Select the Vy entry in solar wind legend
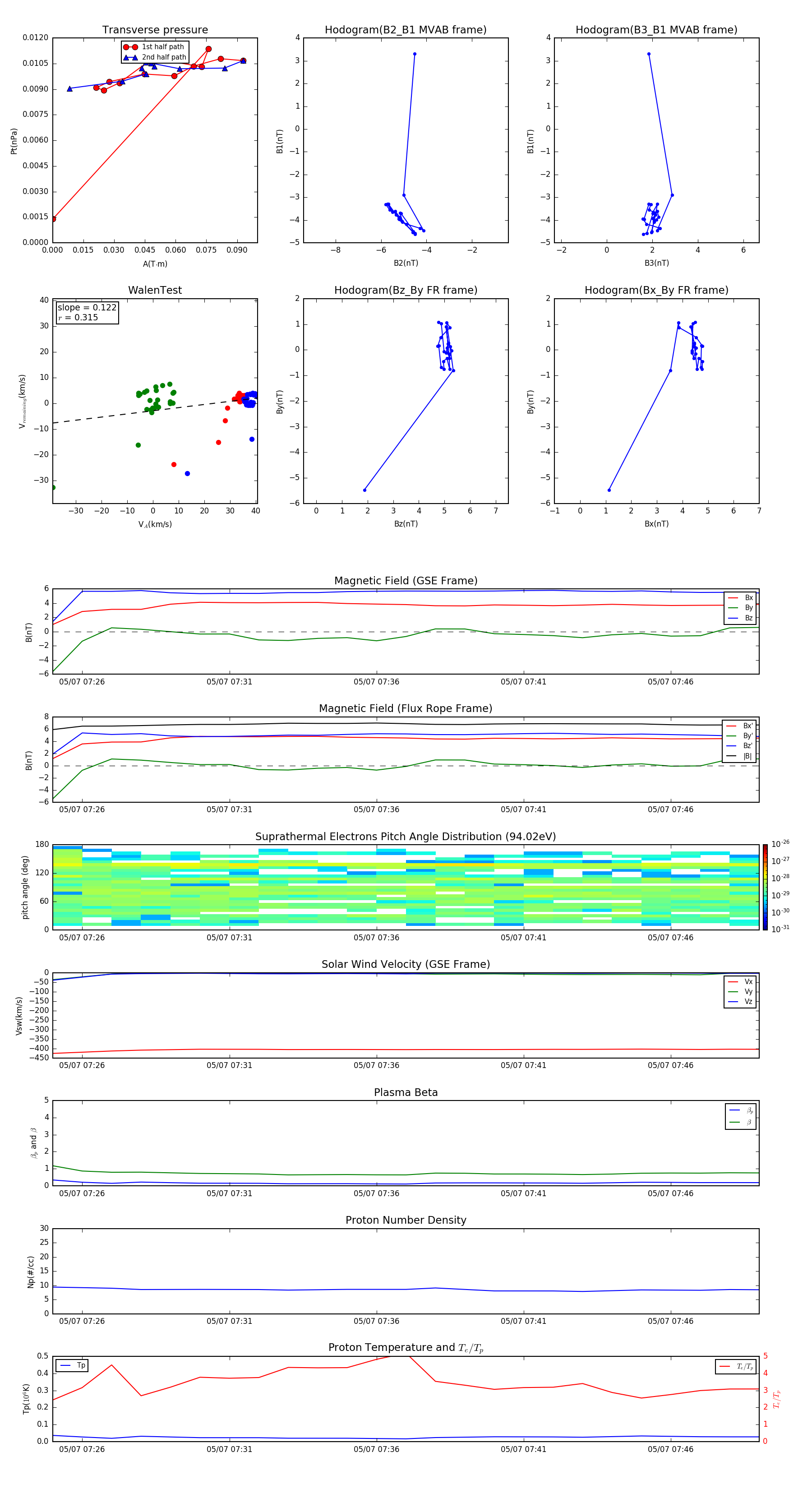This screenshot has height=1489, width=812. tap(740, 991)
